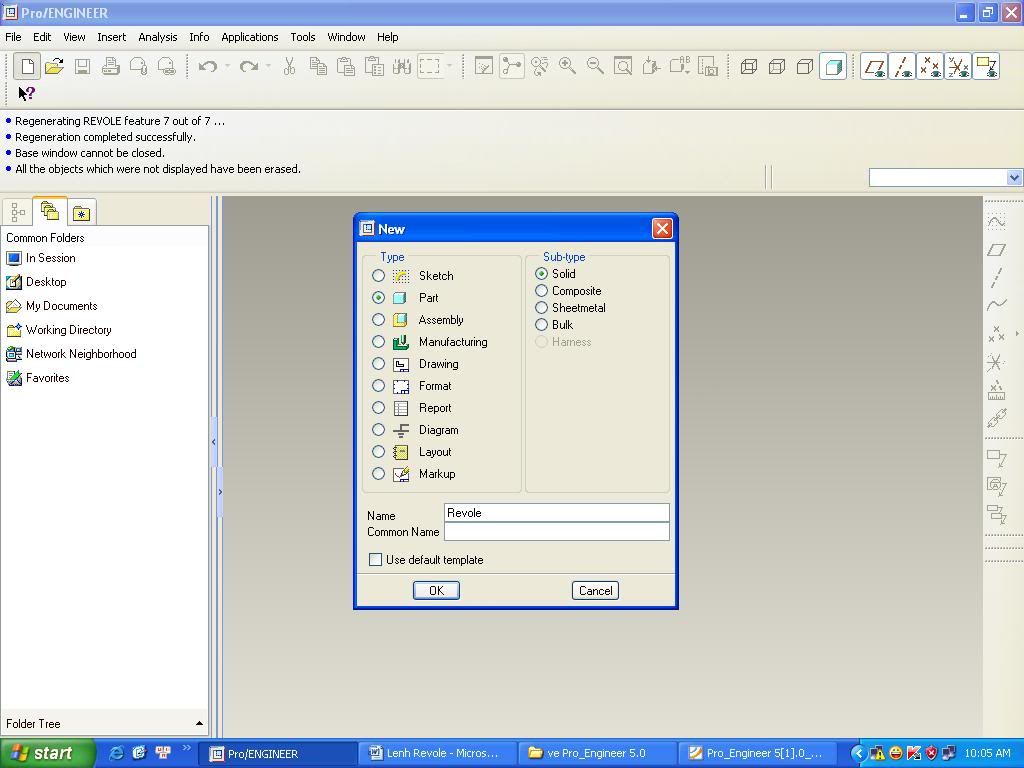Open the Applications menu
This screenshot has width=1024, height=768.
[249, 37]
